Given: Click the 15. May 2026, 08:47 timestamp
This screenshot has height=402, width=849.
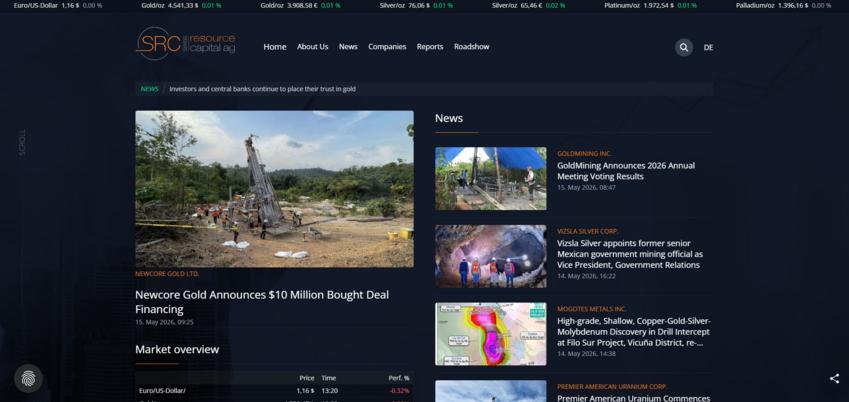Looking at the screenshot, I should 586,187.
